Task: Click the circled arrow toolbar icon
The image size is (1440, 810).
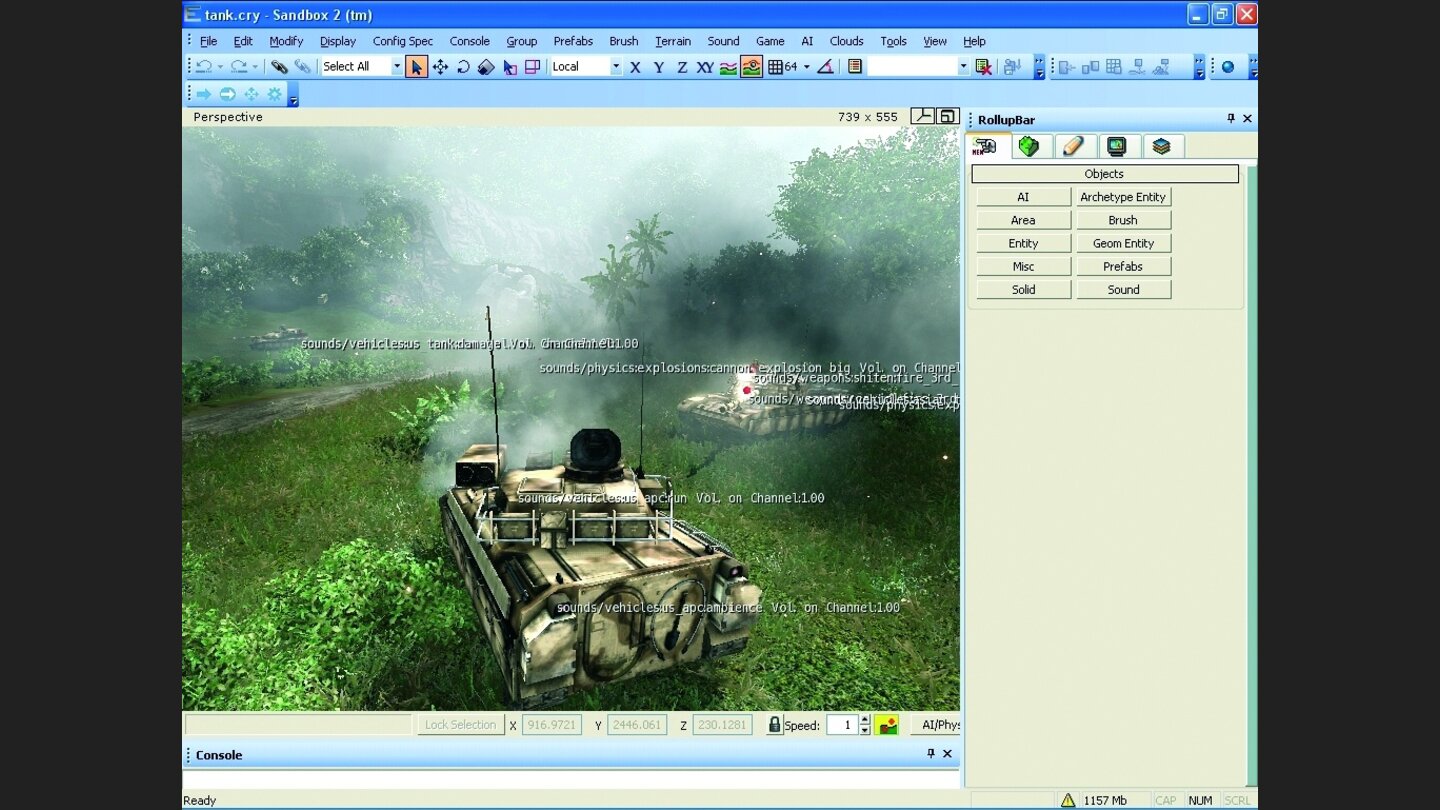Action: 227,94
